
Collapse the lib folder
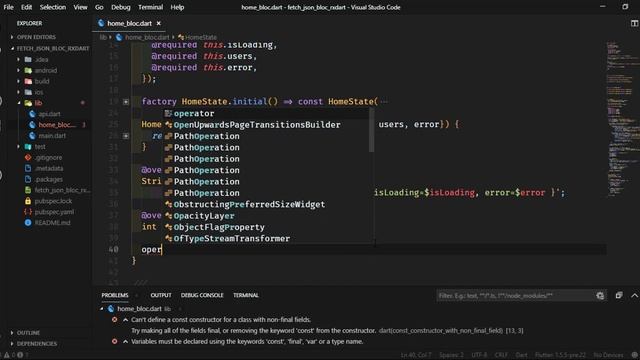click(x=38, y=103)
